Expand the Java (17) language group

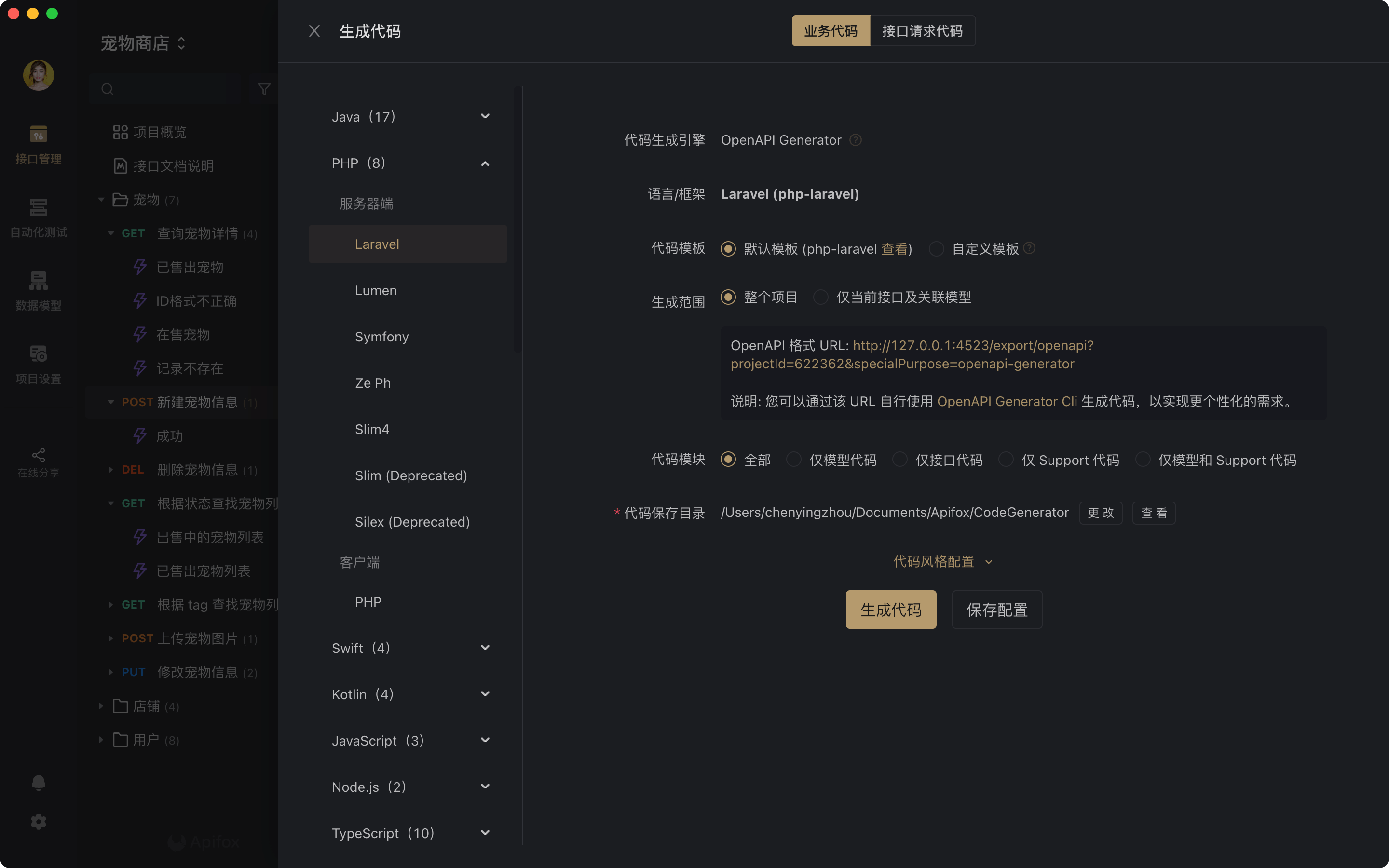tap(485, 117)
